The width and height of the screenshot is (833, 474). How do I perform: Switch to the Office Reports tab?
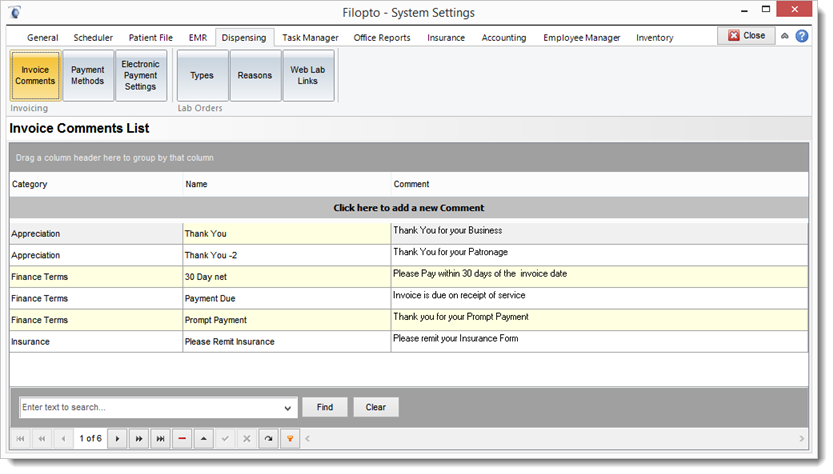382,38
